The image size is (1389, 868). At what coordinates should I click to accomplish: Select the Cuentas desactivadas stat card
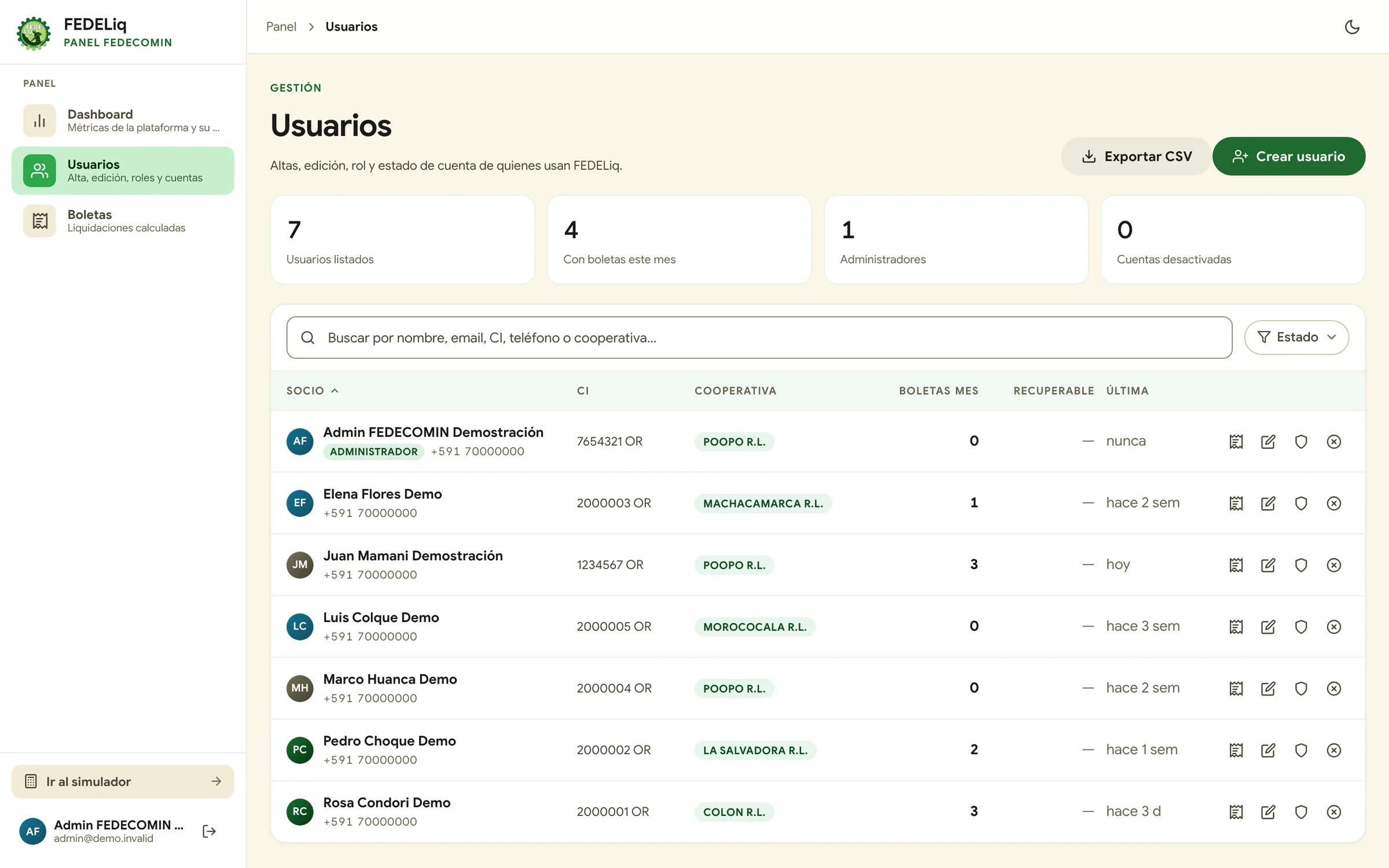click(1233, 240)
